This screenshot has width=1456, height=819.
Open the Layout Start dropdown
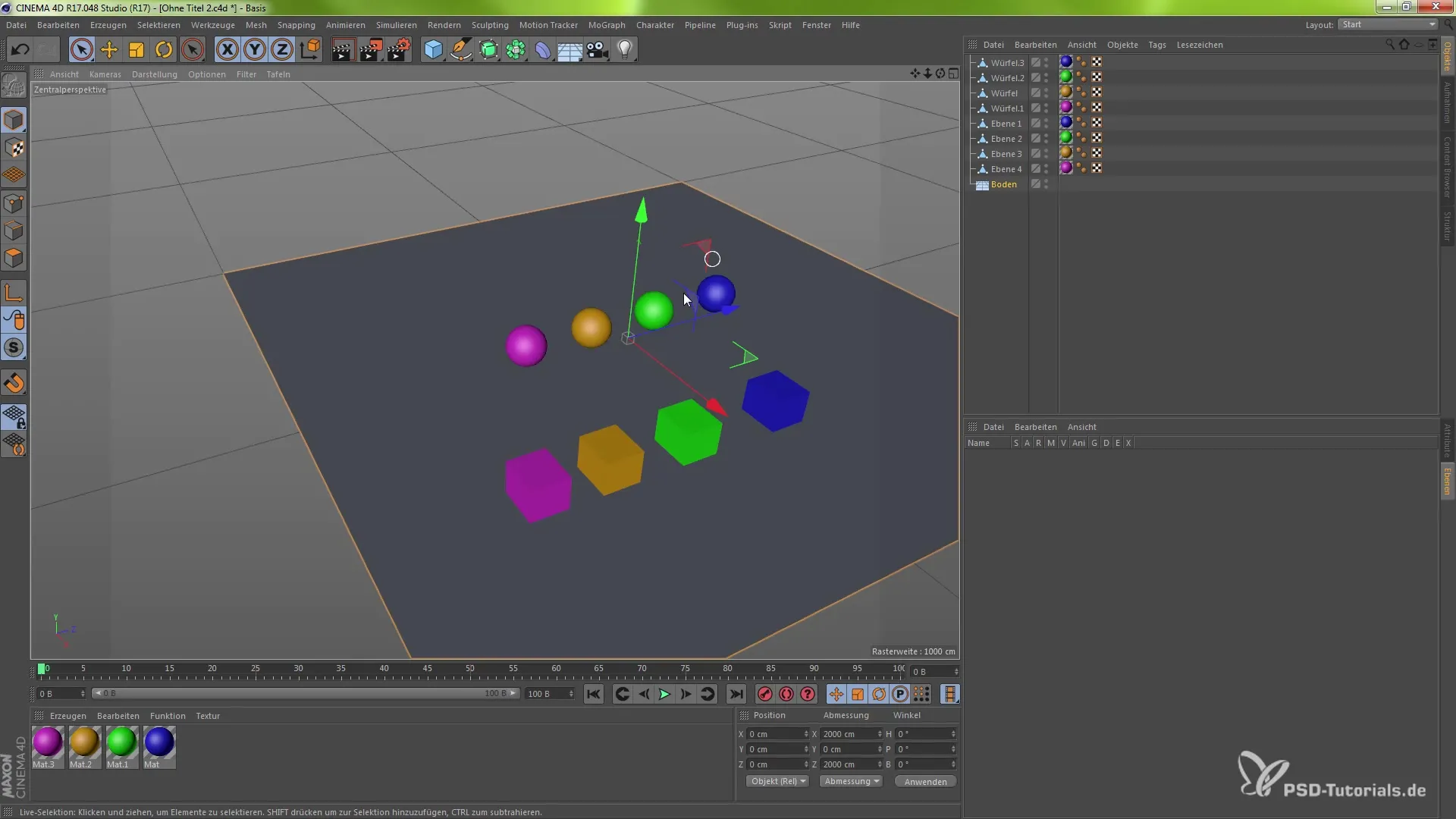[1388, 24]
